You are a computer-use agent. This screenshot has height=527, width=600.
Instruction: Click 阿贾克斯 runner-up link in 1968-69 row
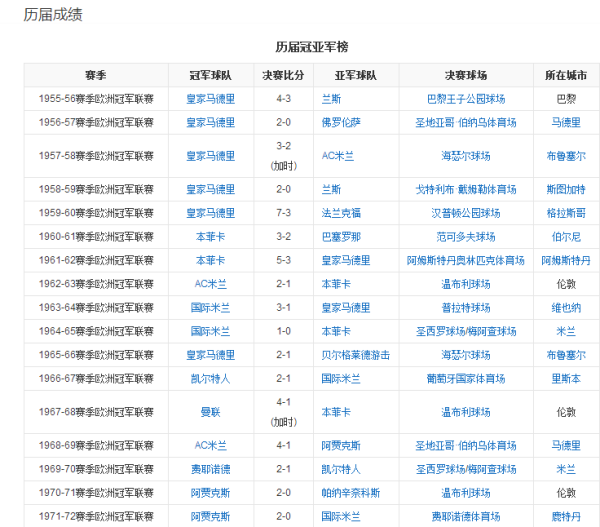[x=341, y=446]
